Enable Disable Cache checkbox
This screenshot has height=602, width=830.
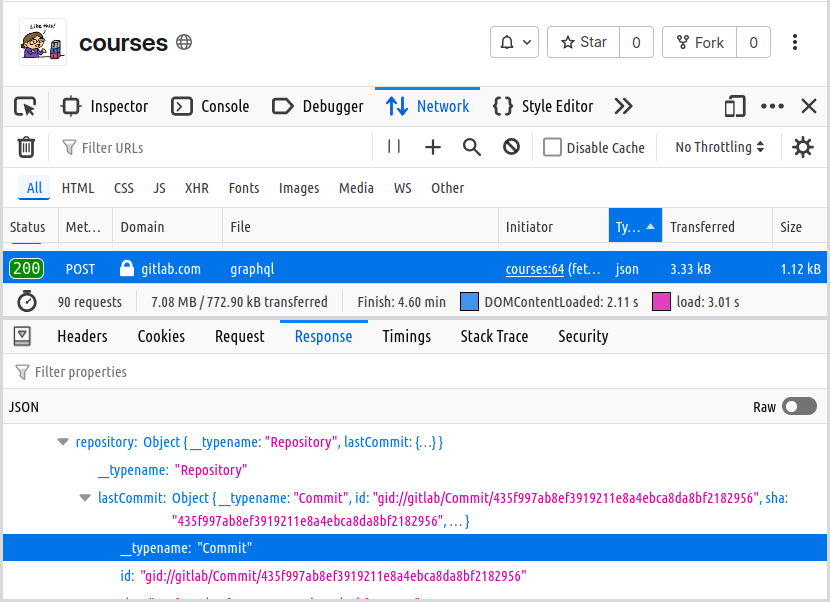pyautogui.click(x=552, y=147)
